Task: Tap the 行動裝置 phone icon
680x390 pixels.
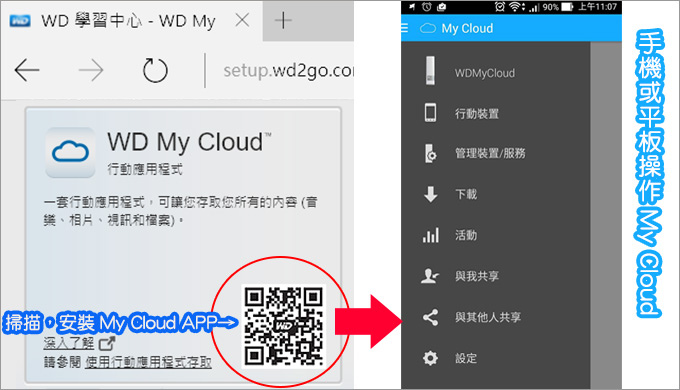Action: point(430,112)
